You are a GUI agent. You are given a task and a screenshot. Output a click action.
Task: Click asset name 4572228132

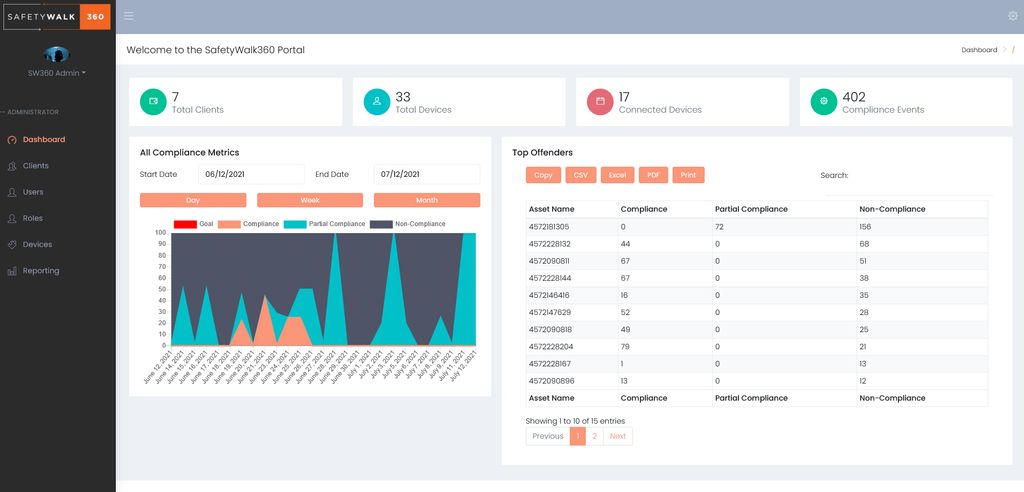tap(549, 244)
